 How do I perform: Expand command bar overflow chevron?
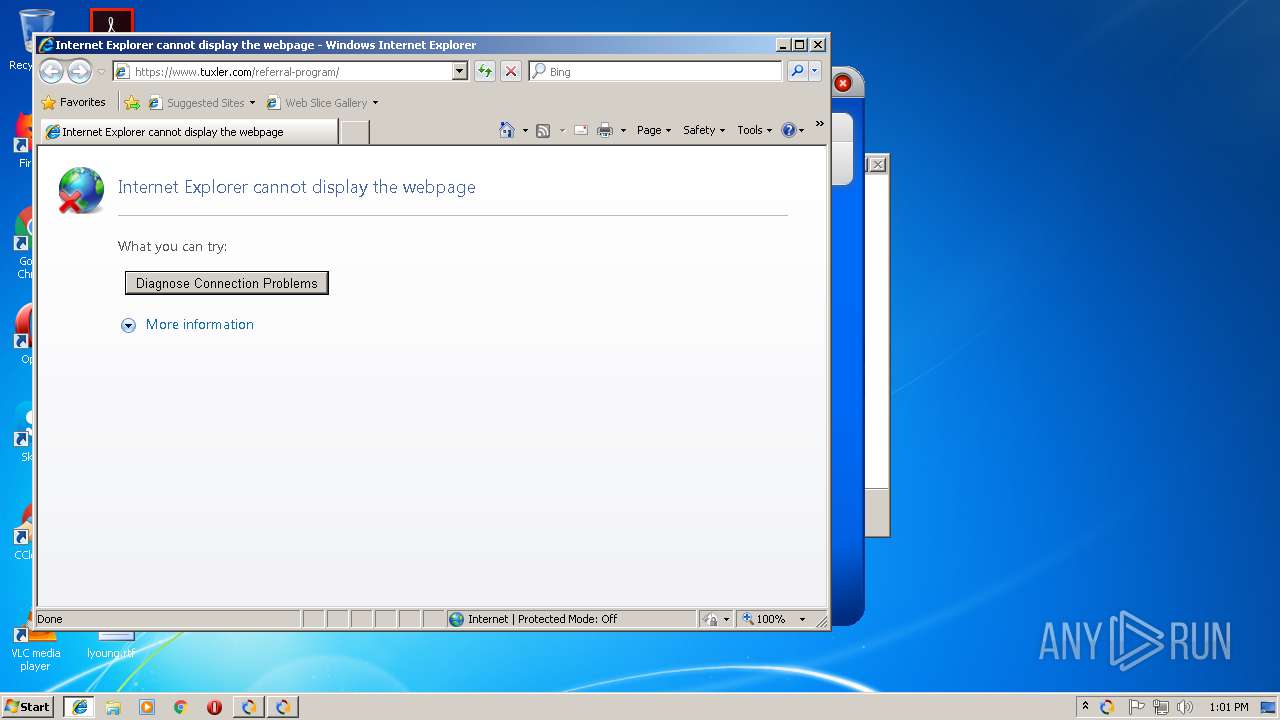click(x=820, y=124)
